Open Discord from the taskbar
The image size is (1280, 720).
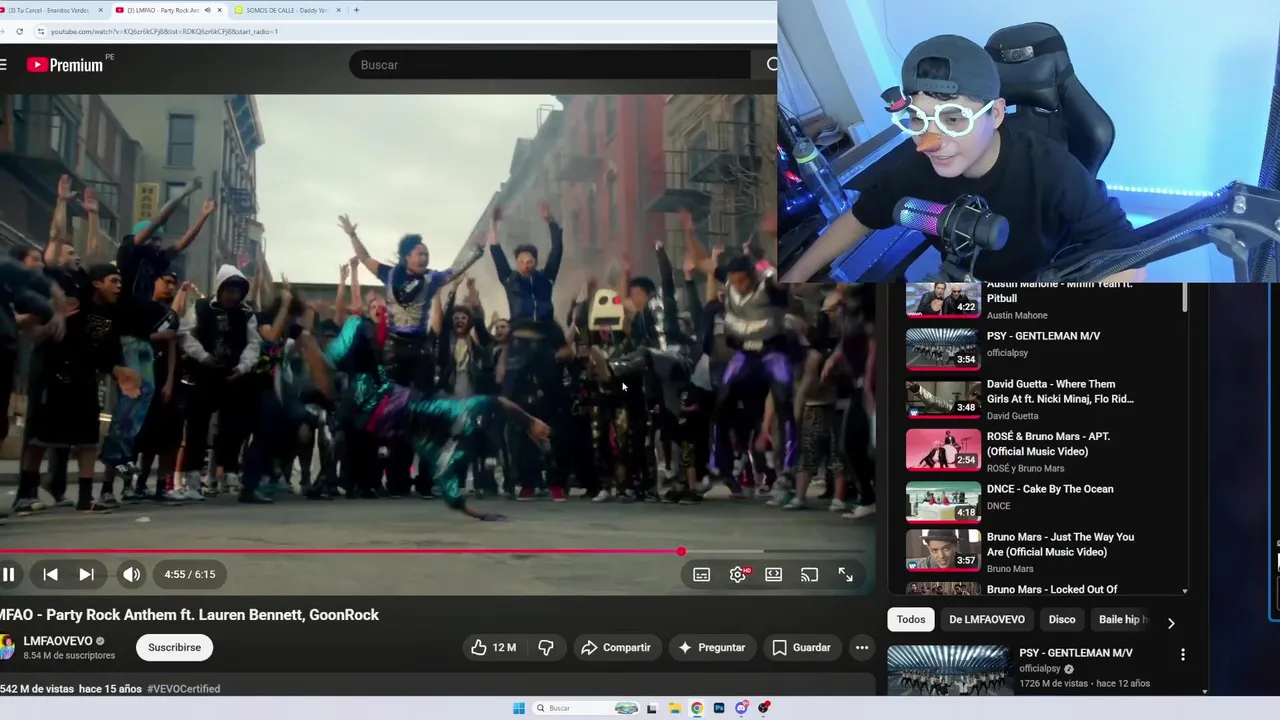coord(741,708)
